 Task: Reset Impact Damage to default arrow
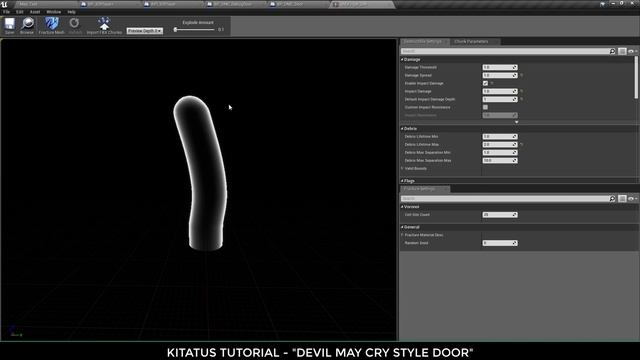tap(522, 91)
